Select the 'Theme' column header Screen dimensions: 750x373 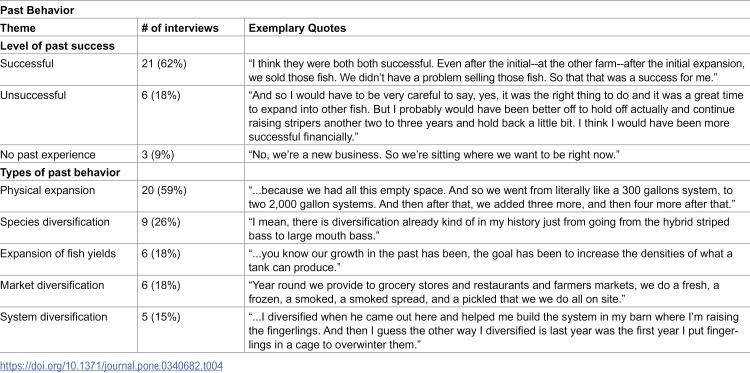(18, 28)
